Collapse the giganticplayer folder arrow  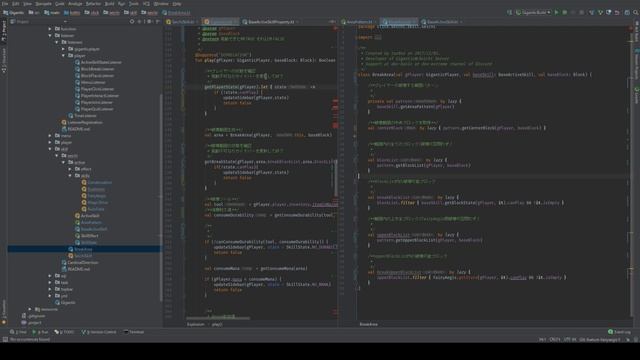(63, 49)
